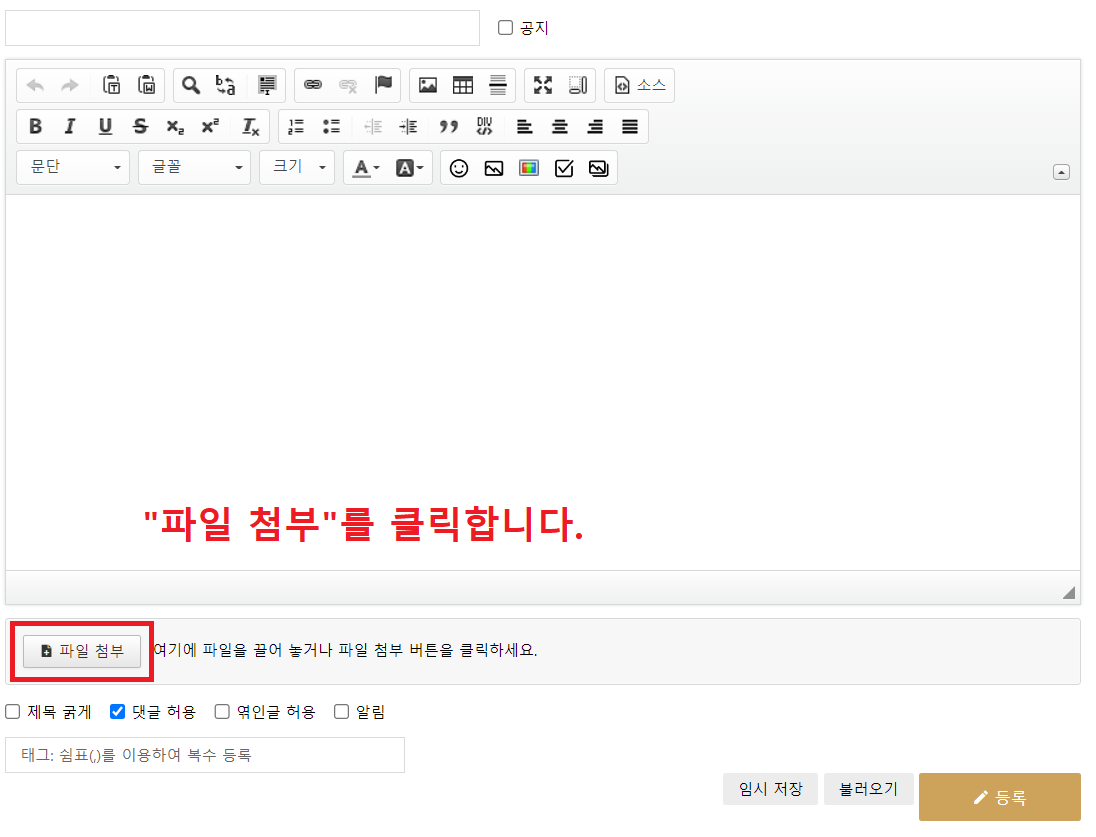
Task: Check the 제목 굵게 bold title option
Action: tap(13, 712)
